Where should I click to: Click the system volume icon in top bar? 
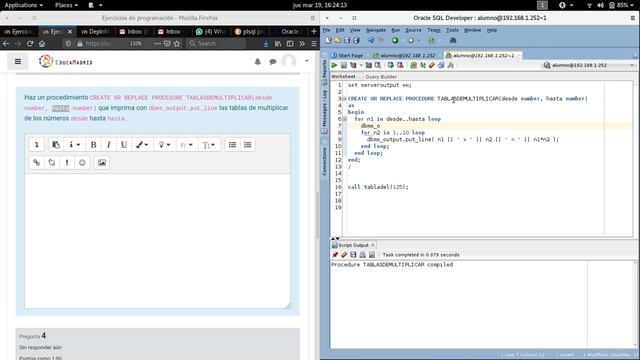(x=600, y=5)
